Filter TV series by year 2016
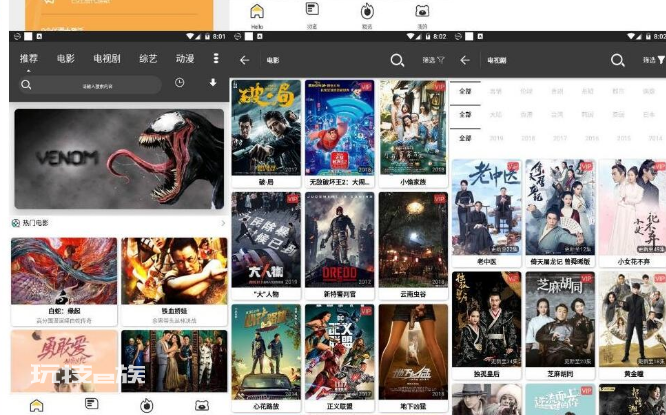The width and height of the screenshot is (666, 415). 592,138
